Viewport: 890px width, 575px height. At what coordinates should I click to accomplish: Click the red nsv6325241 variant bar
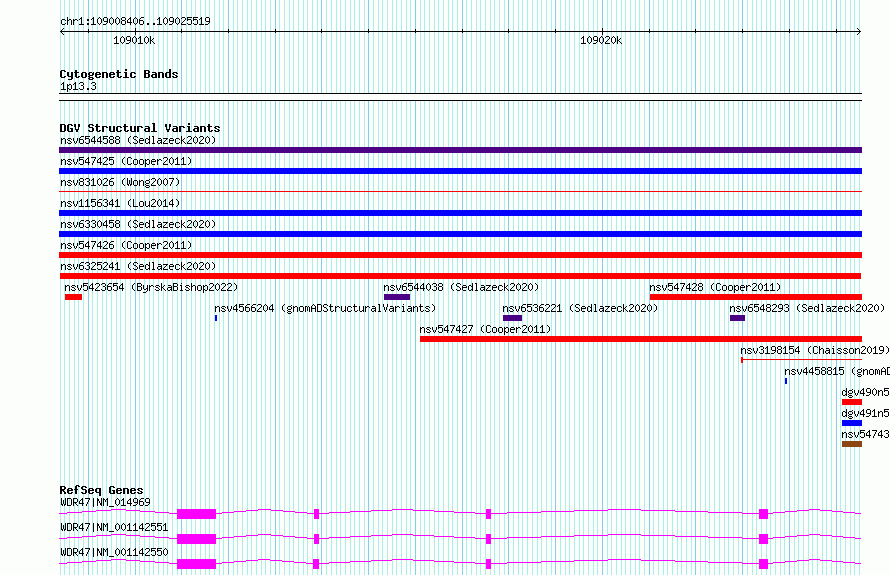coord(460,276)
